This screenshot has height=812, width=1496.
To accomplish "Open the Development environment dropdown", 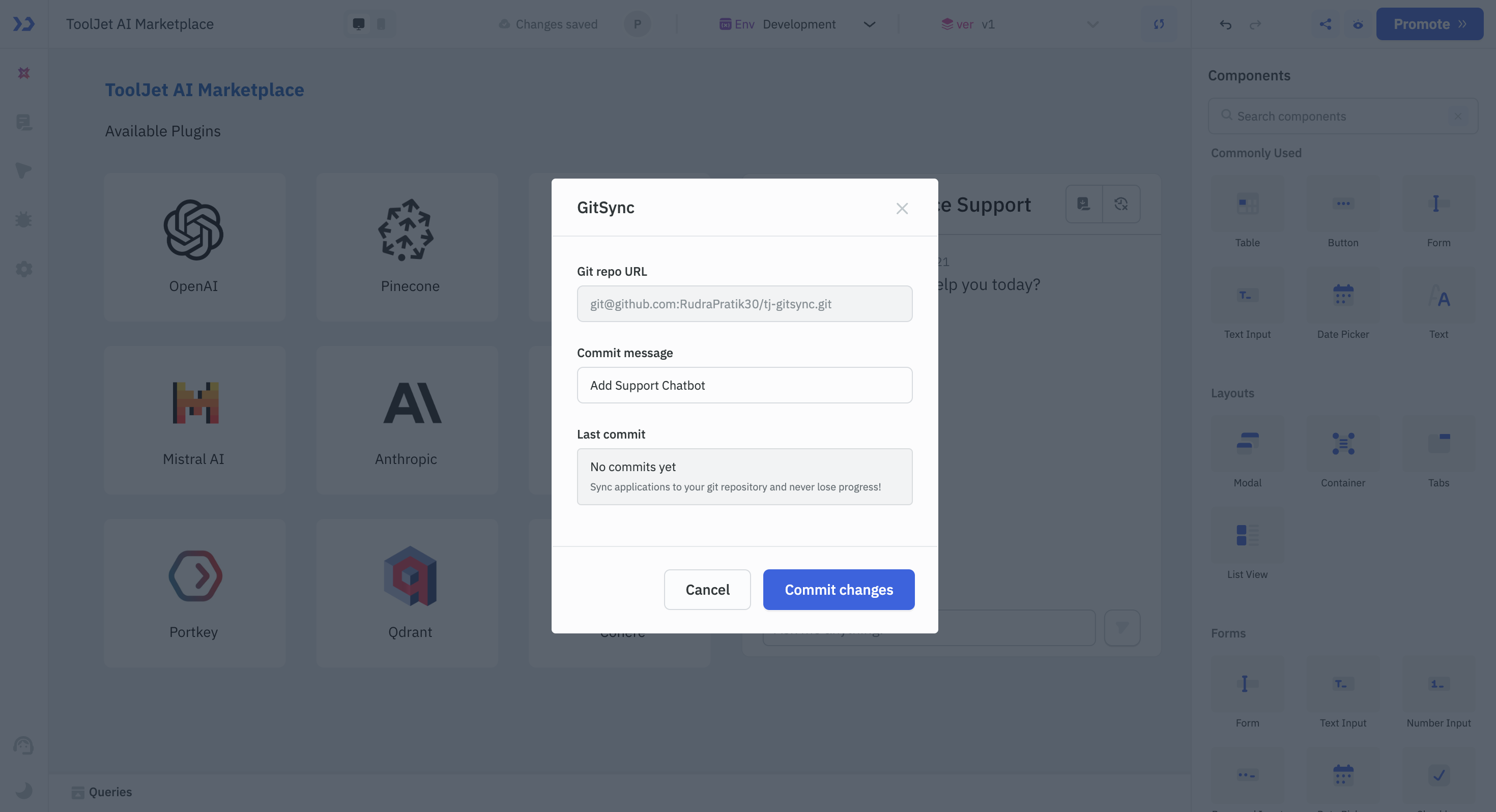I will tap(870, 24).
